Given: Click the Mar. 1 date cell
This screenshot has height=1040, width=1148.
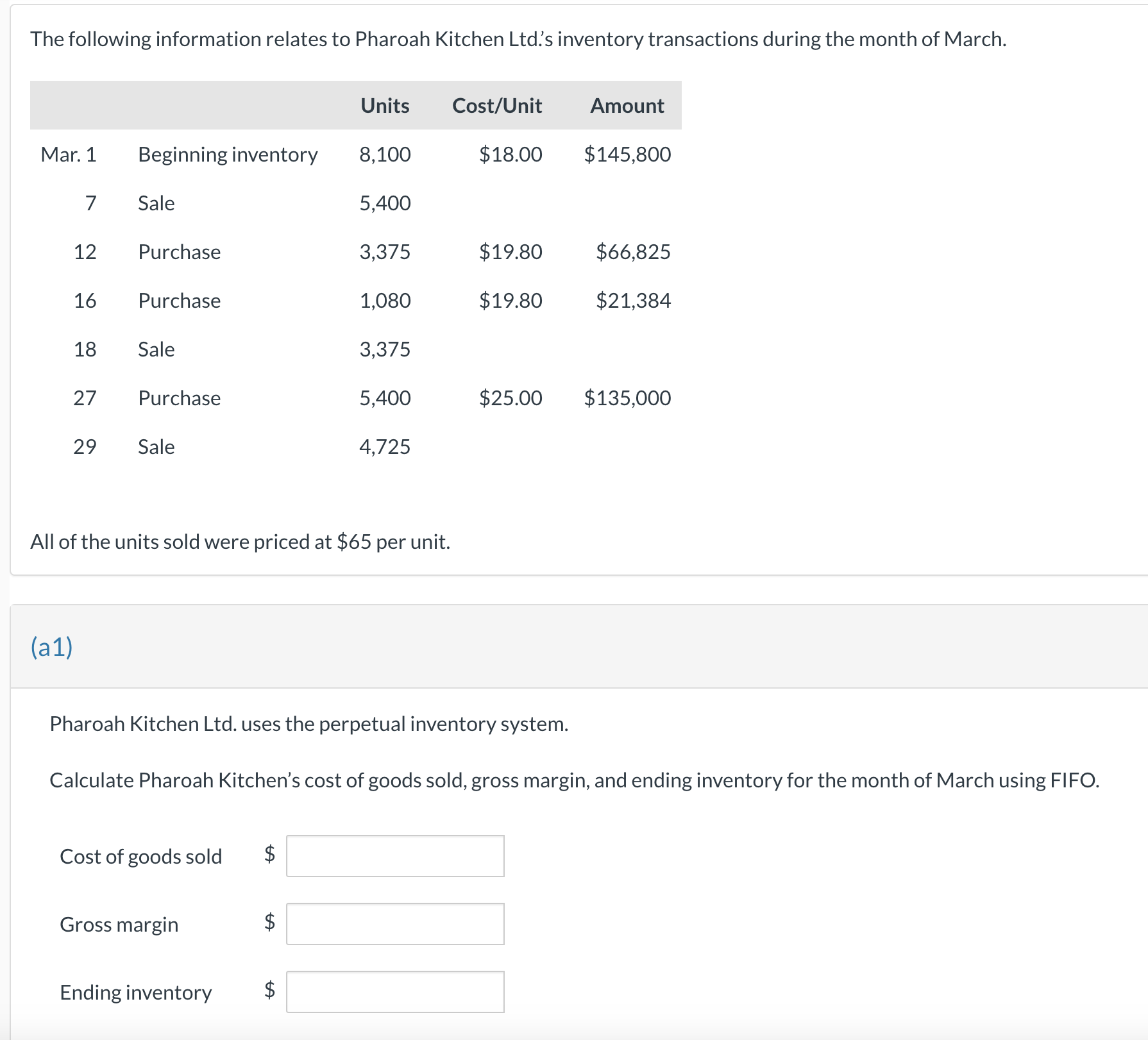Looking at the screenshot, I should (x=68, y=154).
